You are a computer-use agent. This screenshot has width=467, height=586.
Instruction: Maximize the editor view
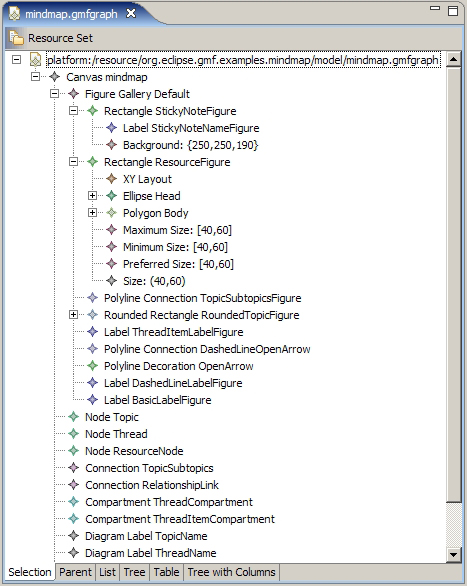[453, 10]
